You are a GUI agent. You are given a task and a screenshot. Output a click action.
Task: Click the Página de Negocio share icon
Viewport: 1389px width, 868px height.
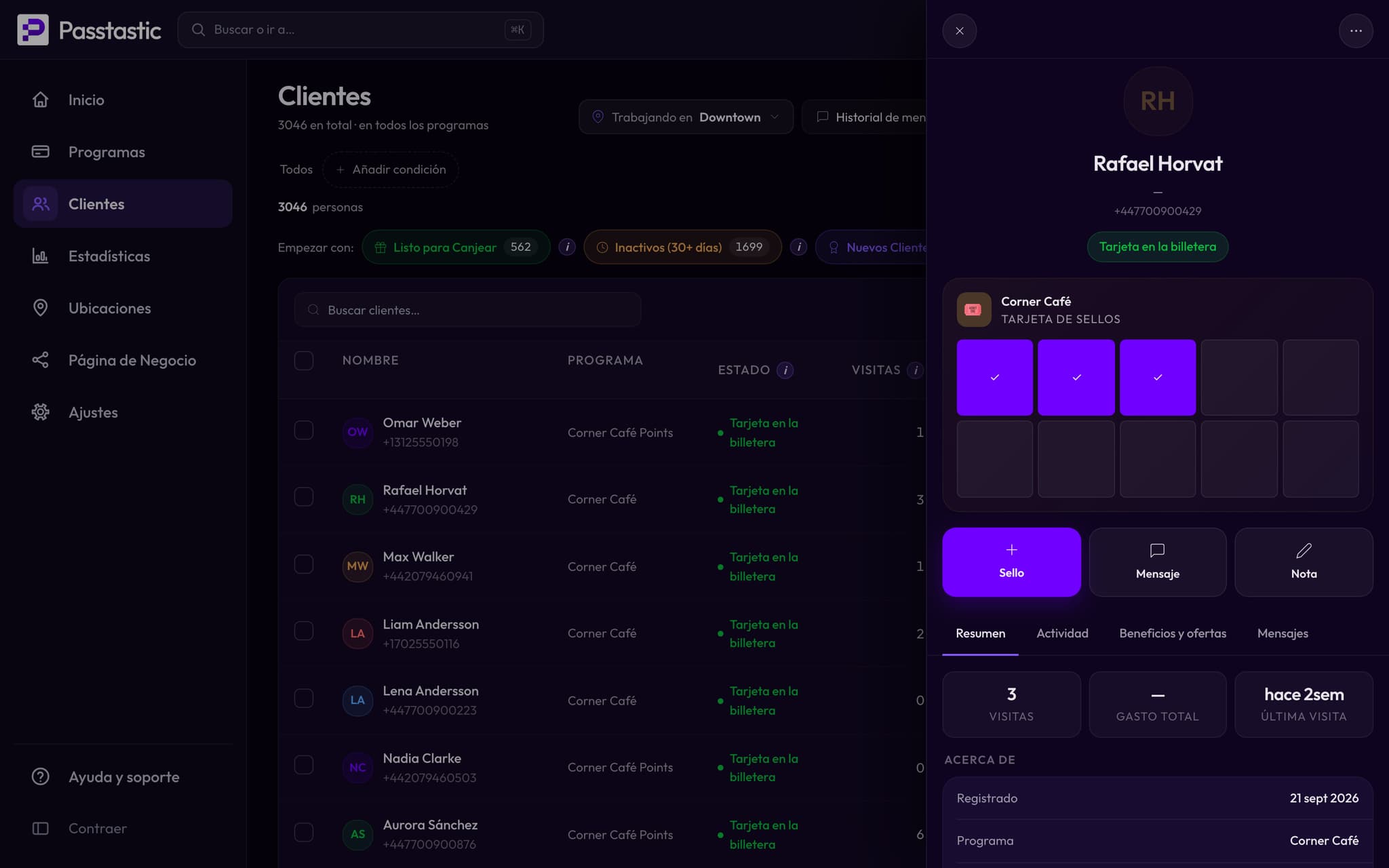pyautogui.click(x=40, y=360)
